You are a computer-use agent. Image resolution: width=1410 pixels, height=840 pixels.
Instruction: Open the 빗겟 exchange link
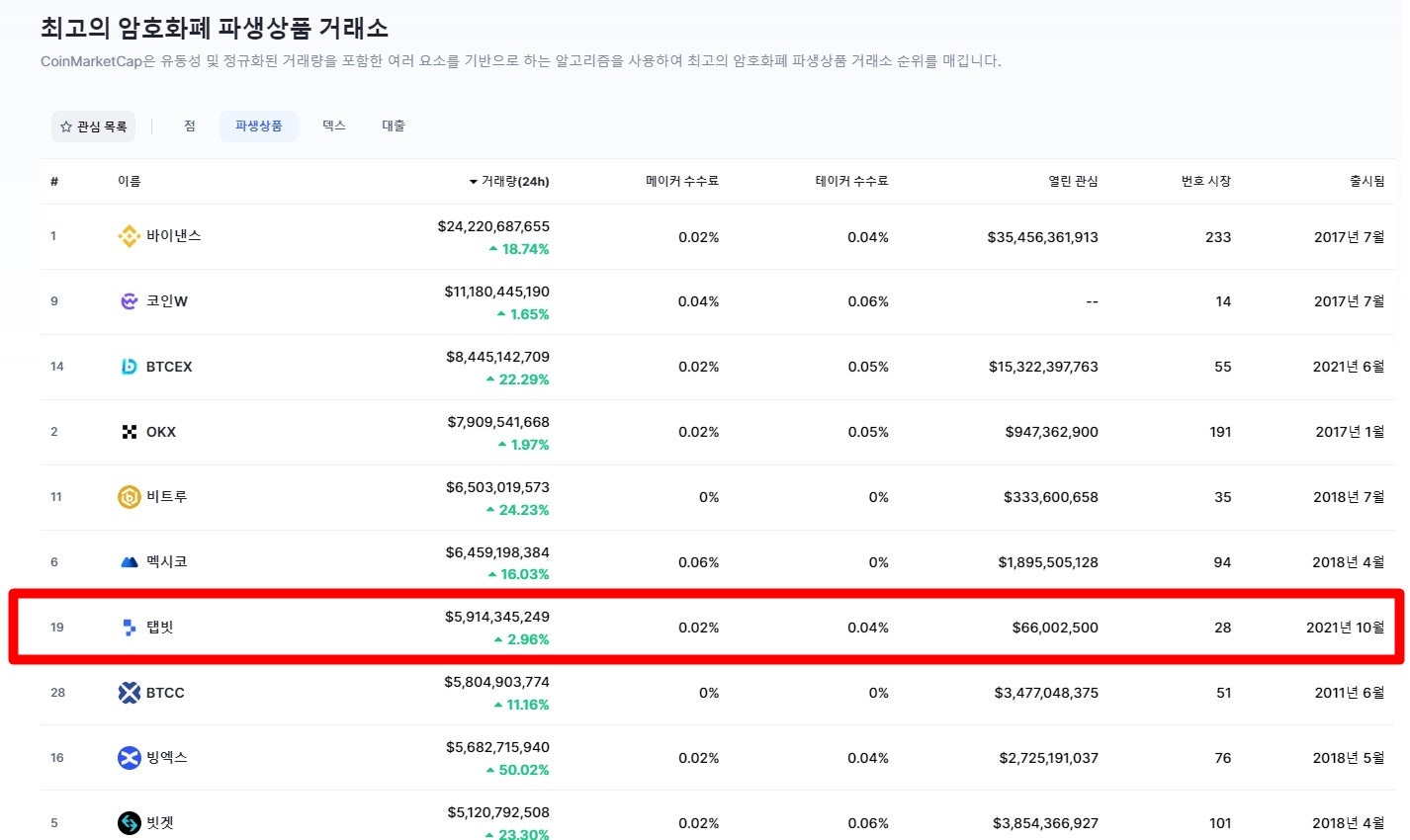pos(160,823)
